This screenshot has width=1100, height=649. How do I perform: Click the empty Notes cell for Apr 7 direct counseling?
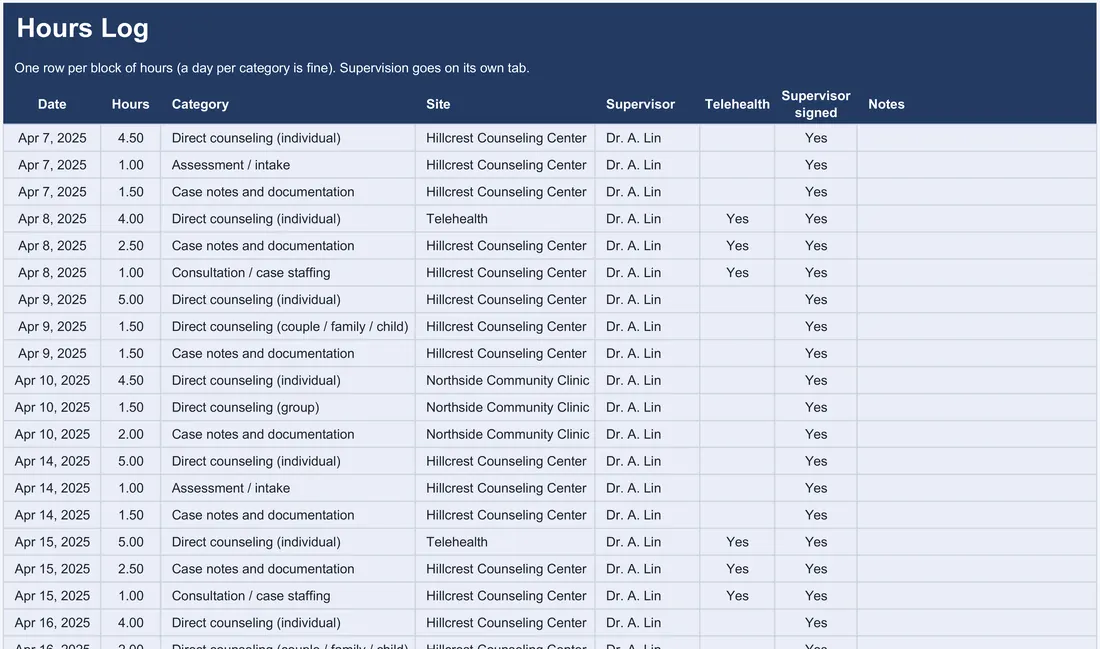point(977,138)
